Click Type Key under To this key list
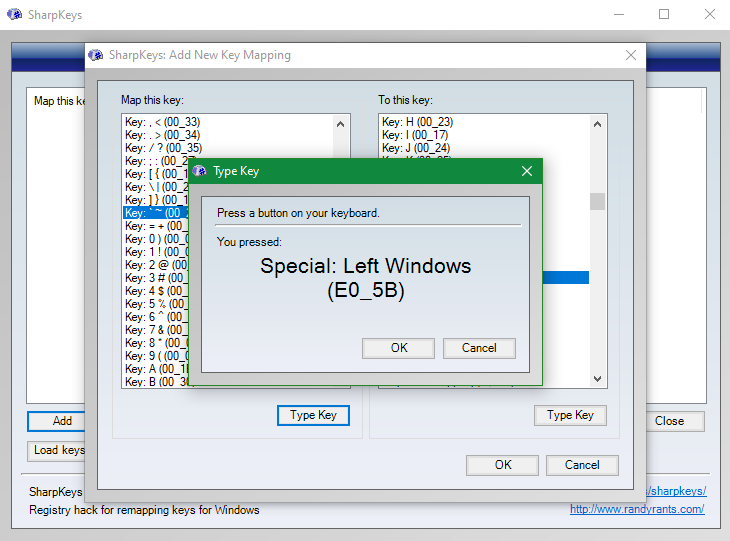This screenshot has width=730, height=541. click(570, 415)
